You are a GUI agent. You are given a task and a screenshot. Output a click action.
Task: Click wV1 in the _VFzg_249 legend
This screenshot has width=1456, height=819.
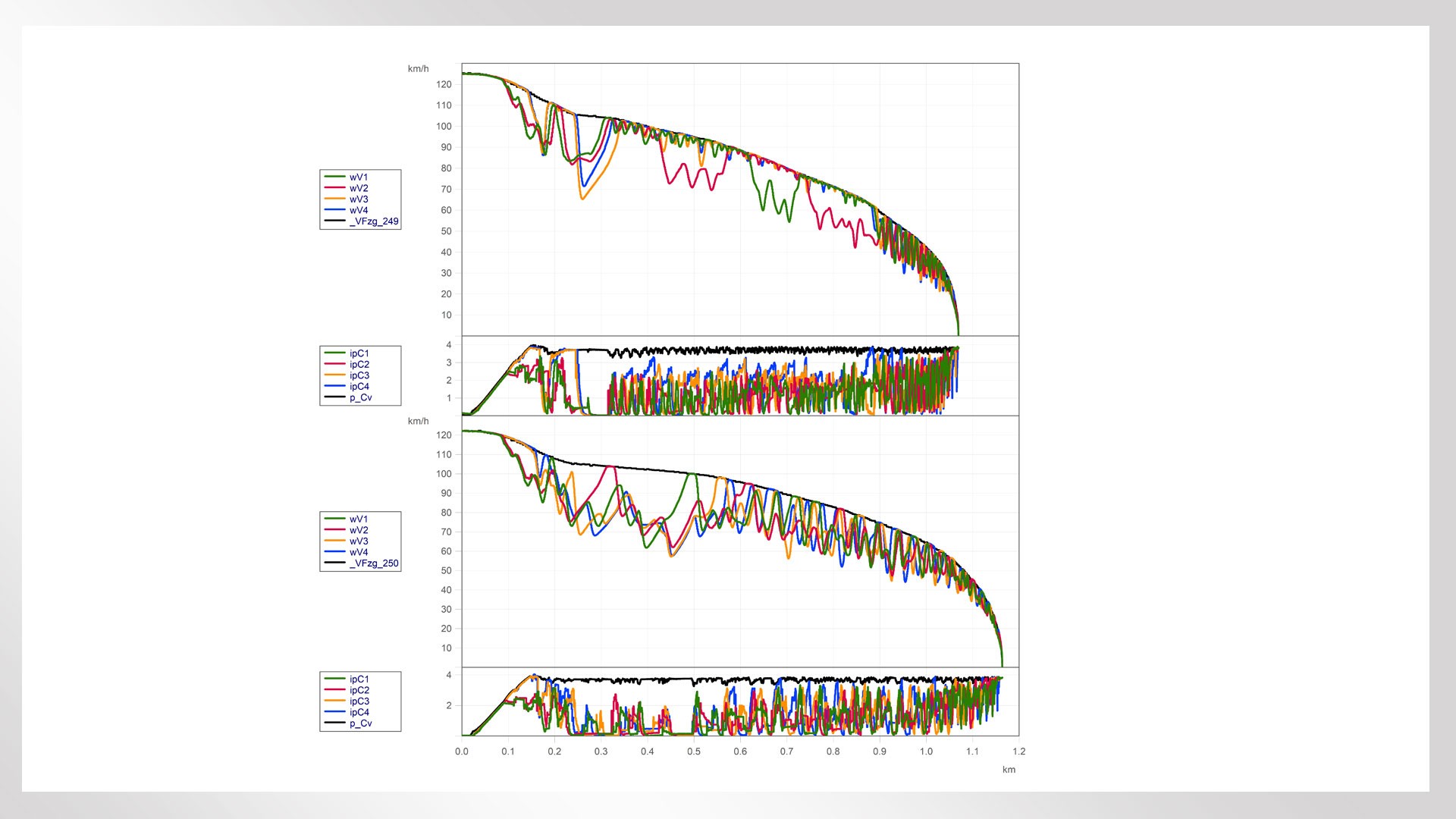pos(359,177)
